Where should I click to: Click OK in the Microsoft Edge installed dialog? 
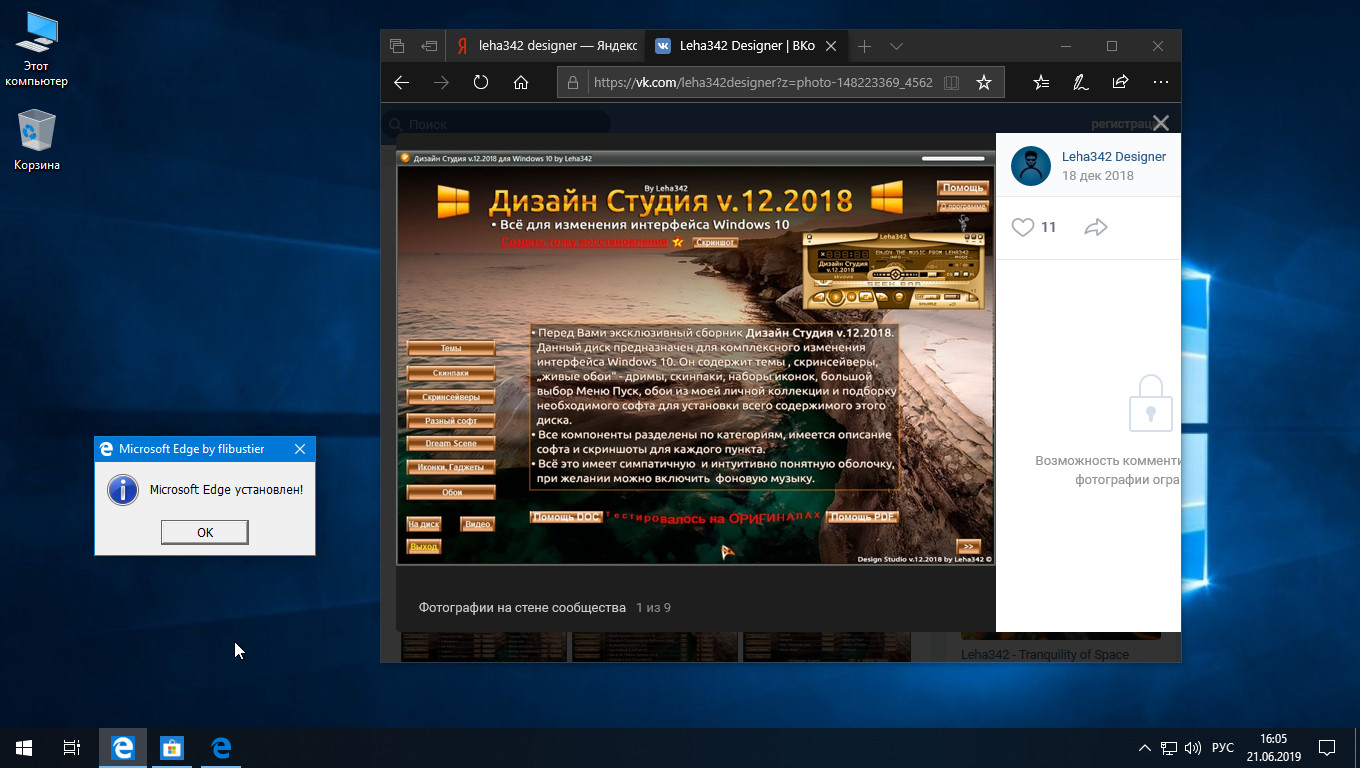pos(205,532)
